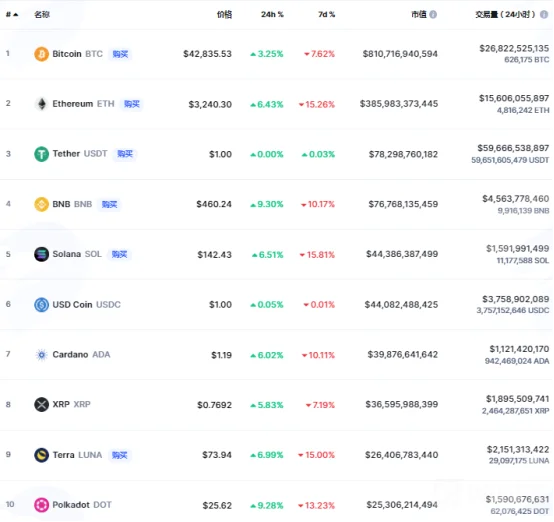
Task: Sort by 价格 column header
Action: tap(224, 14)
